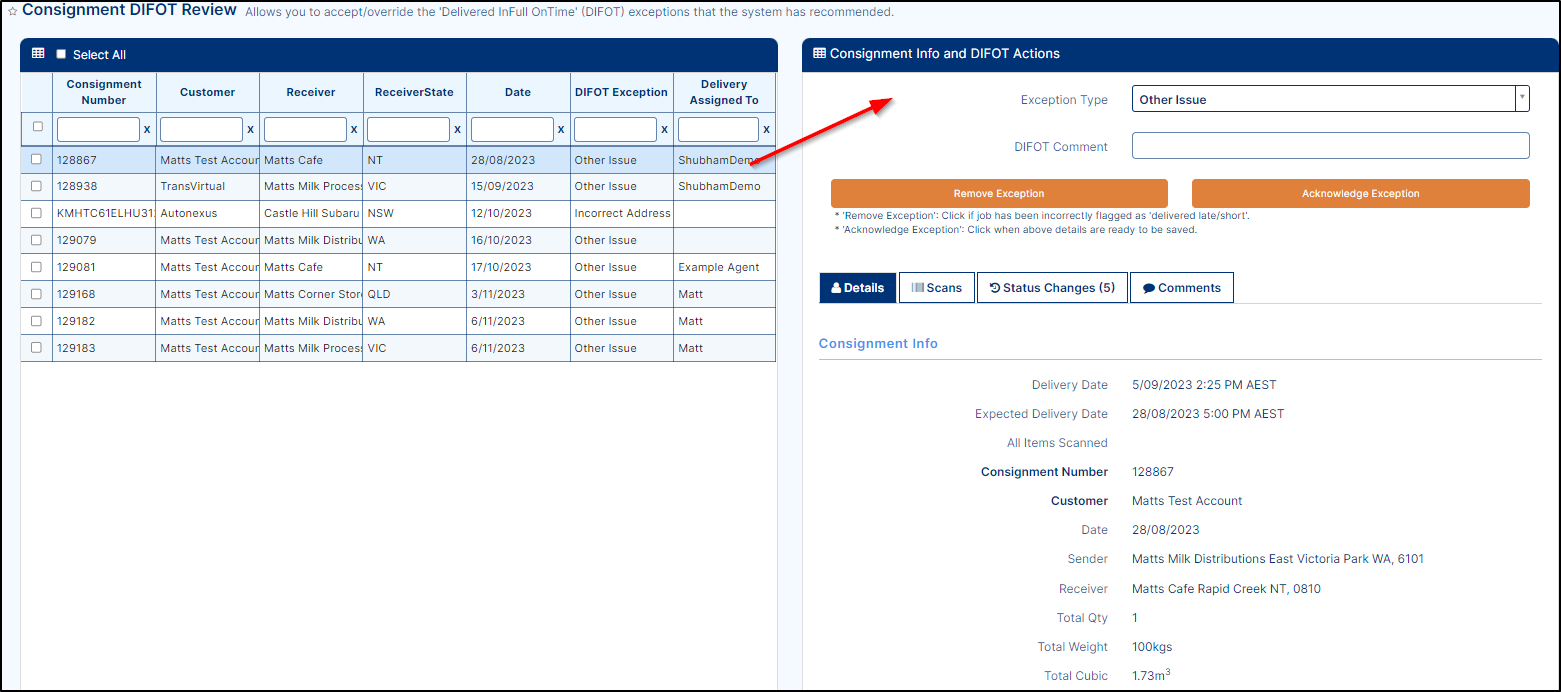Clear the Receiver filter using x
Image resolution: width=1561 pixels, height=692 pixels.
(354, 130)
